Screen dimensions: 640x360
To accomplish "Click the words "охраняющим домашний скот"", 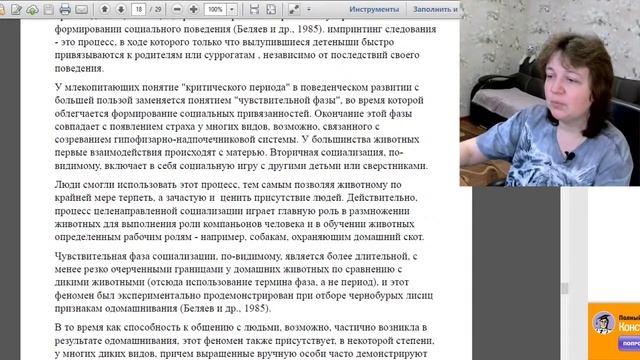I will tap(357, 237).
